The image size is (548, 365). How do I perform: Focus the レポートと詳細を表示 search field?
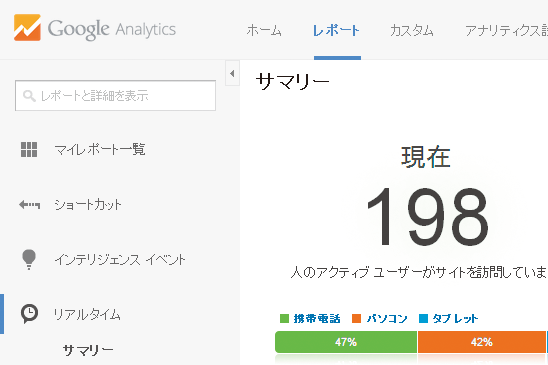coord(115,95)
